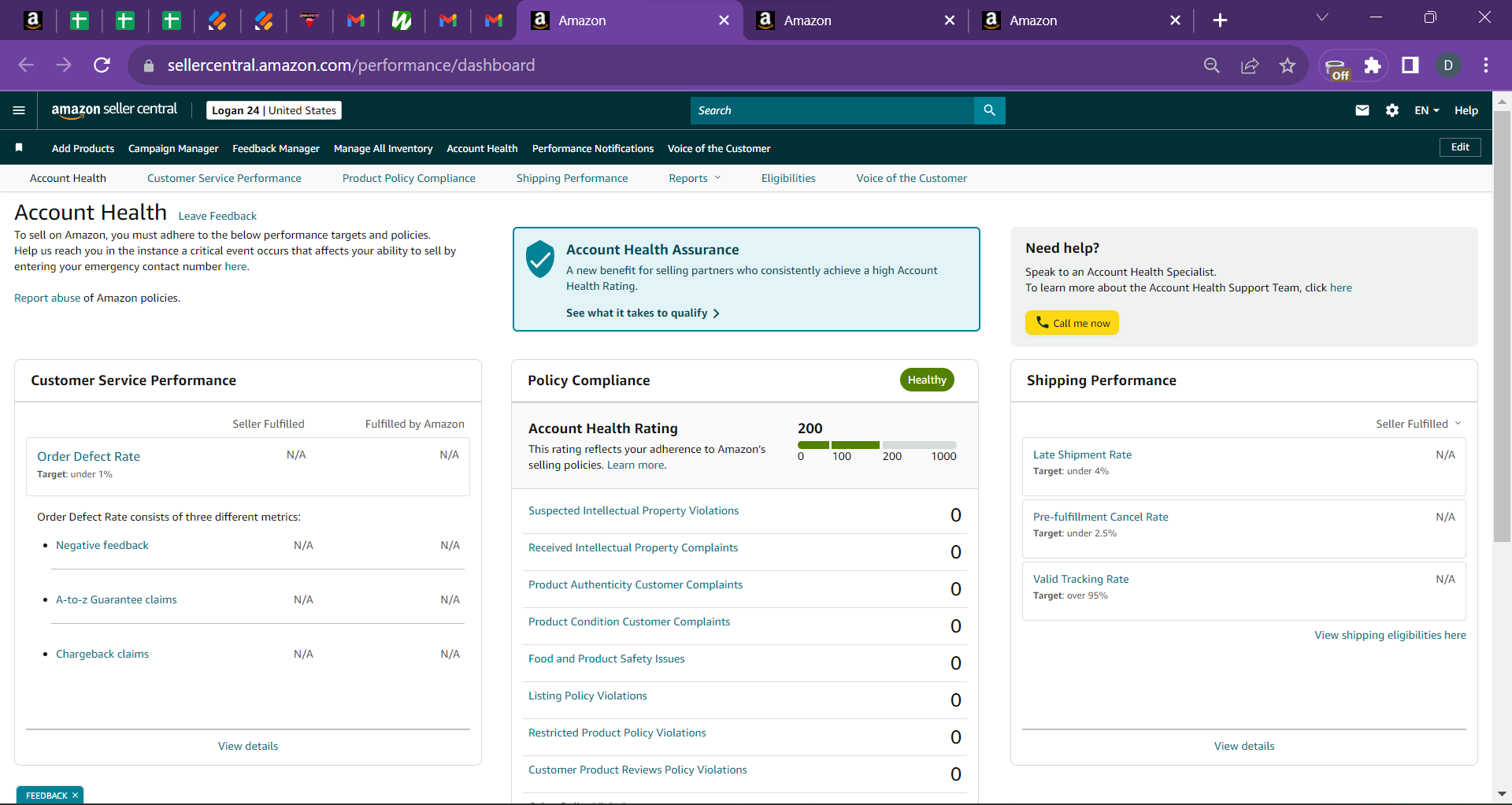The height and width of the screenshot is (805, 1512).
Task: Open Performance Notifications
Action: 593,148
